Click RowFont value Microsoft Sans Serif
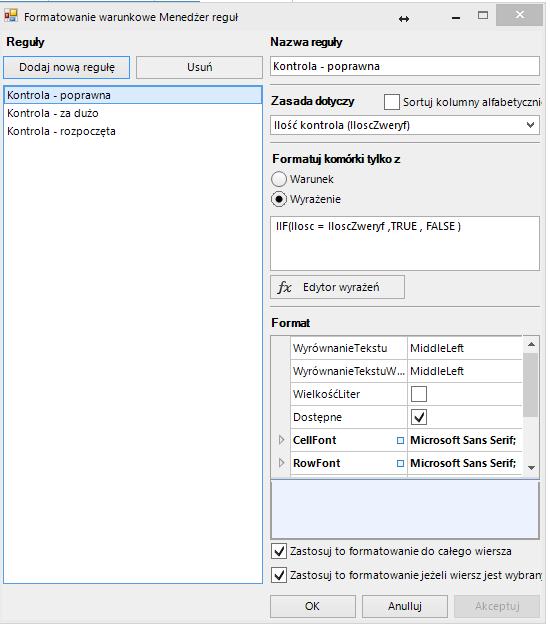Image resolution: width=550 pixels, height=627 pixels. tap(465, 463)
